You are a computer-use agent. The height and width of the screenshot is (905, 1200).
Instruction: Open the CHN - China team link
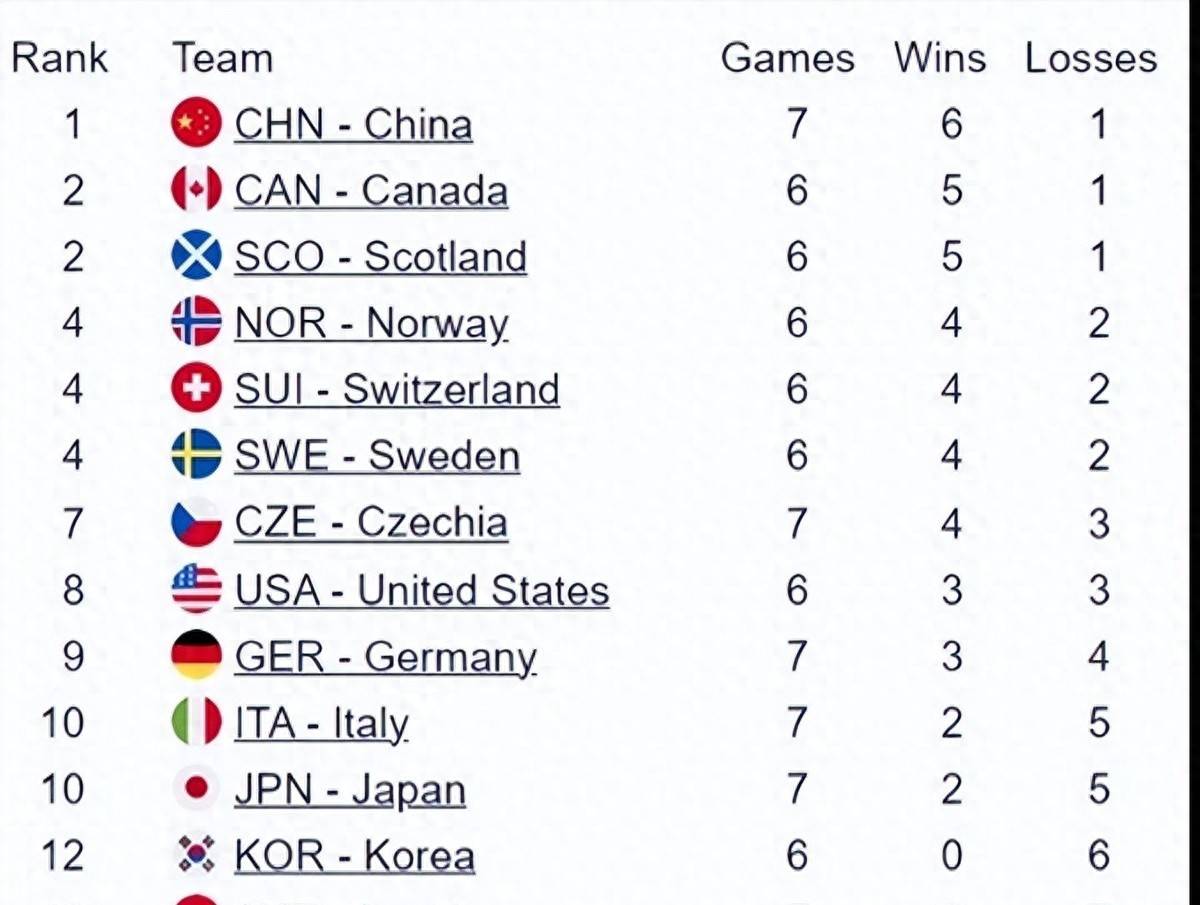pos(353,125)
